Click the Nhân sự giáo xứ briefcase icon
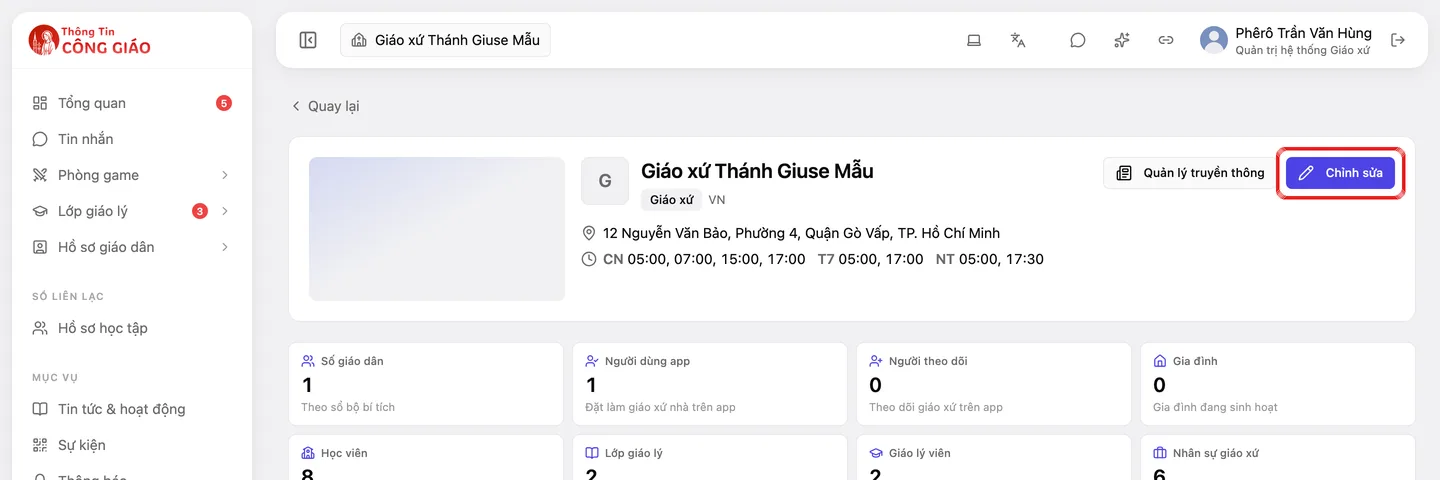 point(1160,453)
